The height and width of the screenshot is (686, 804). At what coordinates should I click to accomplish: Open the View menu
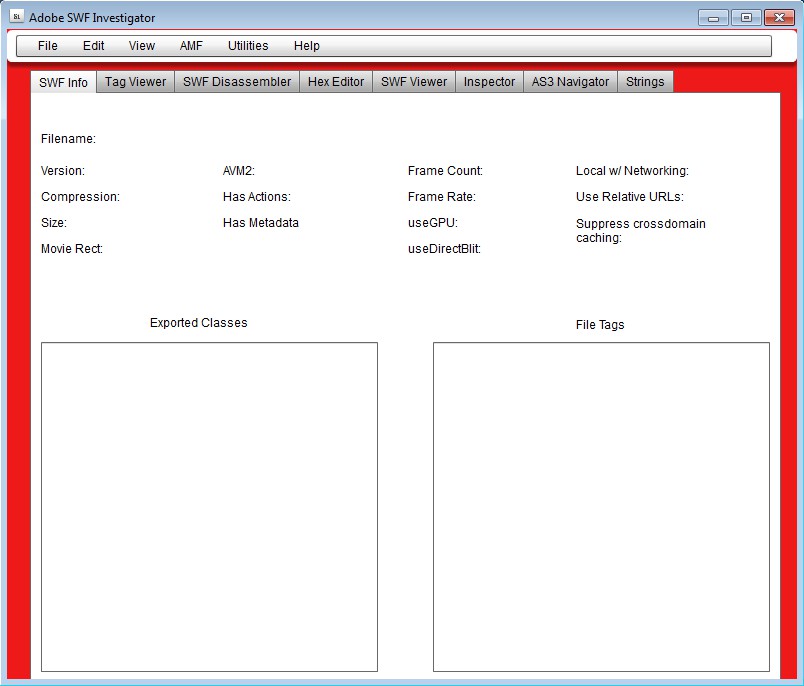coord(142,46)
